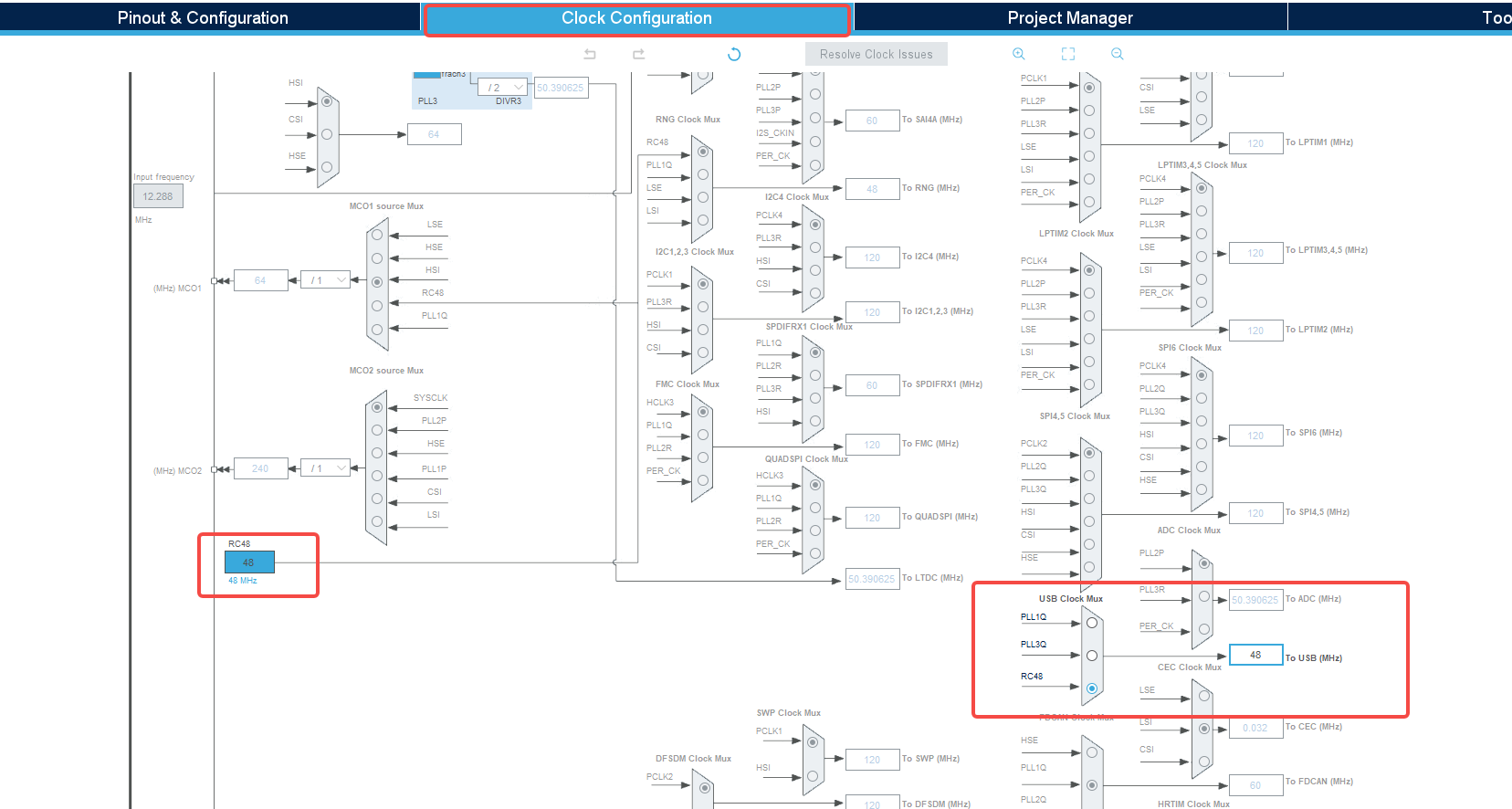Click the To FDCAN (MHz) value box

[1255, 785]
